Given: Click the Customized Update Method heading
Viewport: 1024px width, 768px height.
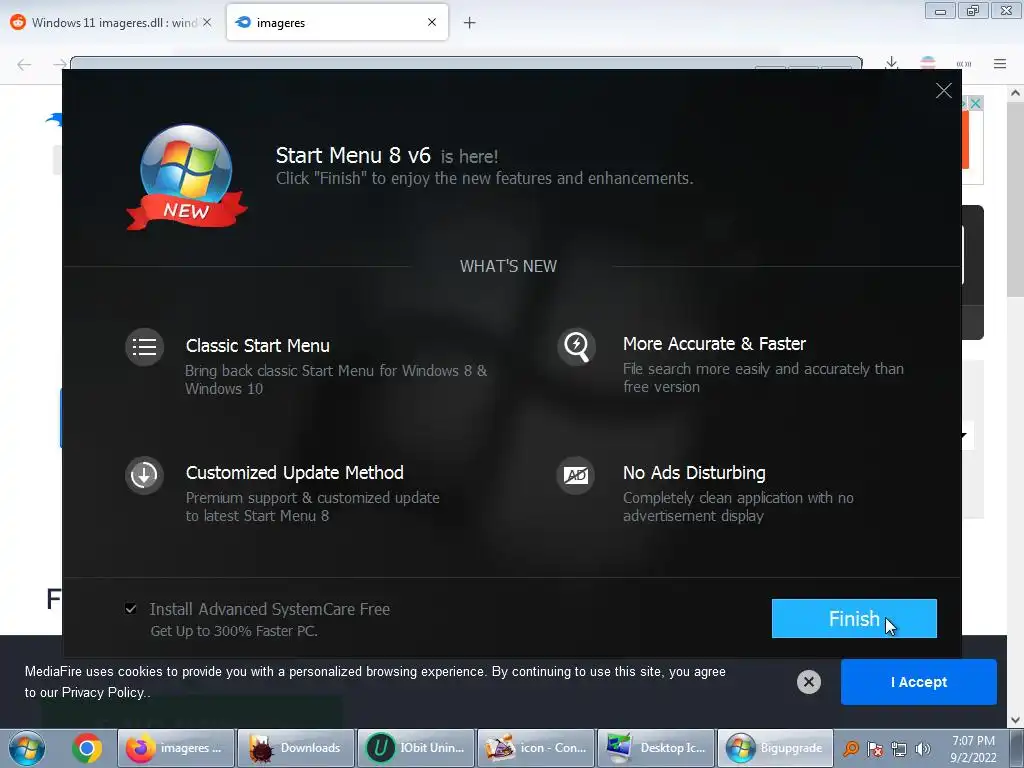Looking at the screenshot, I should (295, 473).
